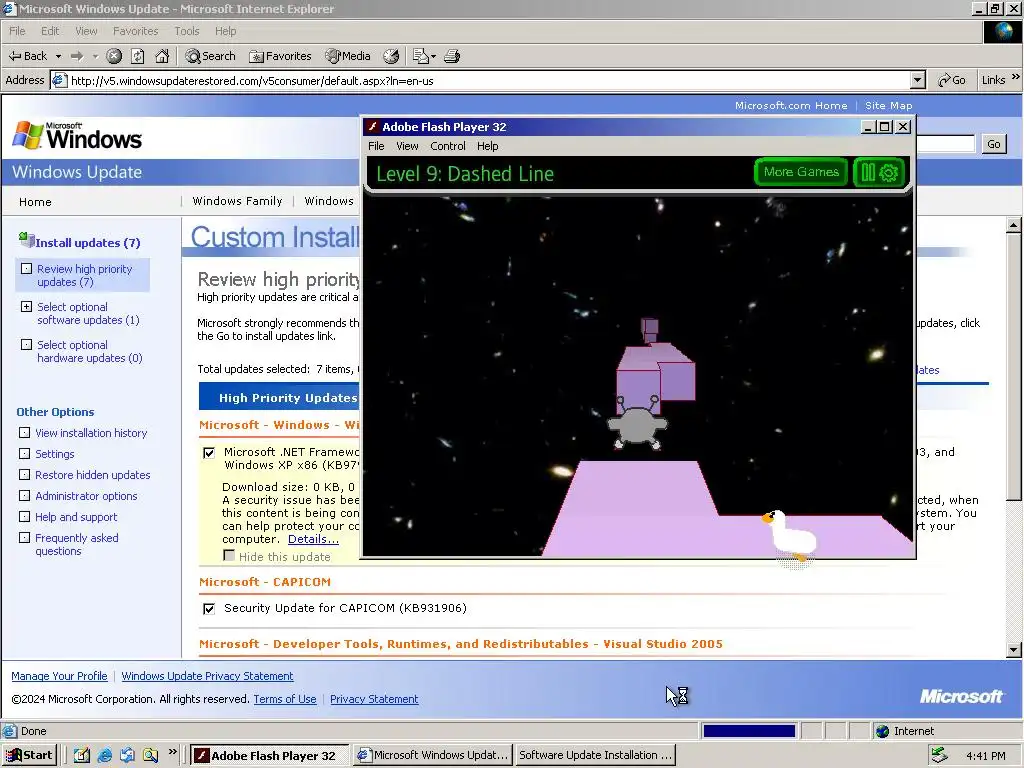Tick the Hide this update checkbox
The height and width of the screenshot is (768, 1024).
[x=229, y=556]
